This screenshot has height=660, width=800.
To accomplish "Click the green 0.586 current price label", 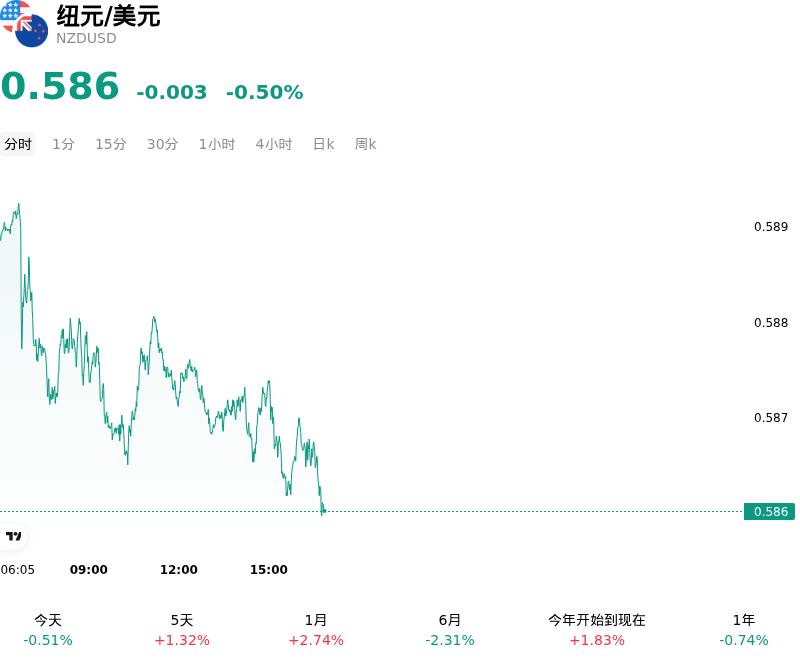I will coord(769,512).
